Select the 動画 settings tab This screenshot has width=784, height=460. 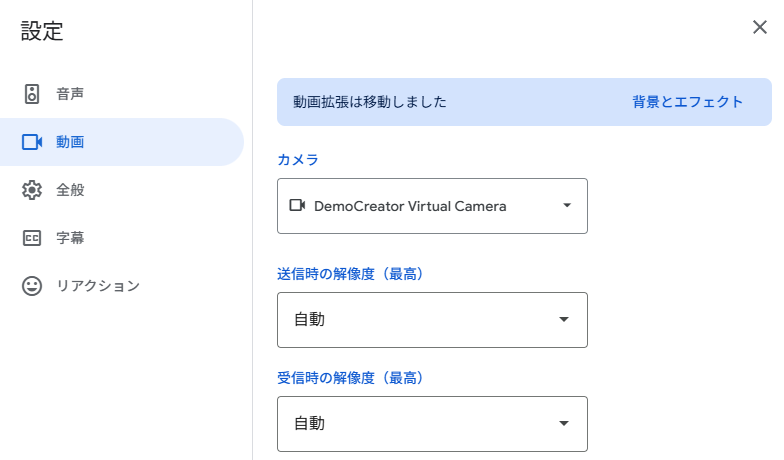[x=70, y=142]
